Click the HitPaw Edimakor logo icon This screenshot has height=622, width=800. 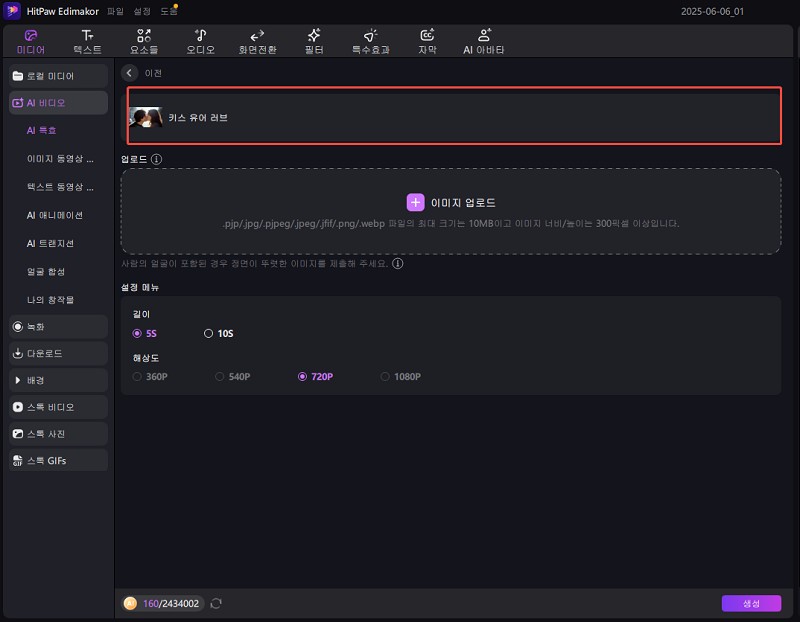(12, 11)
